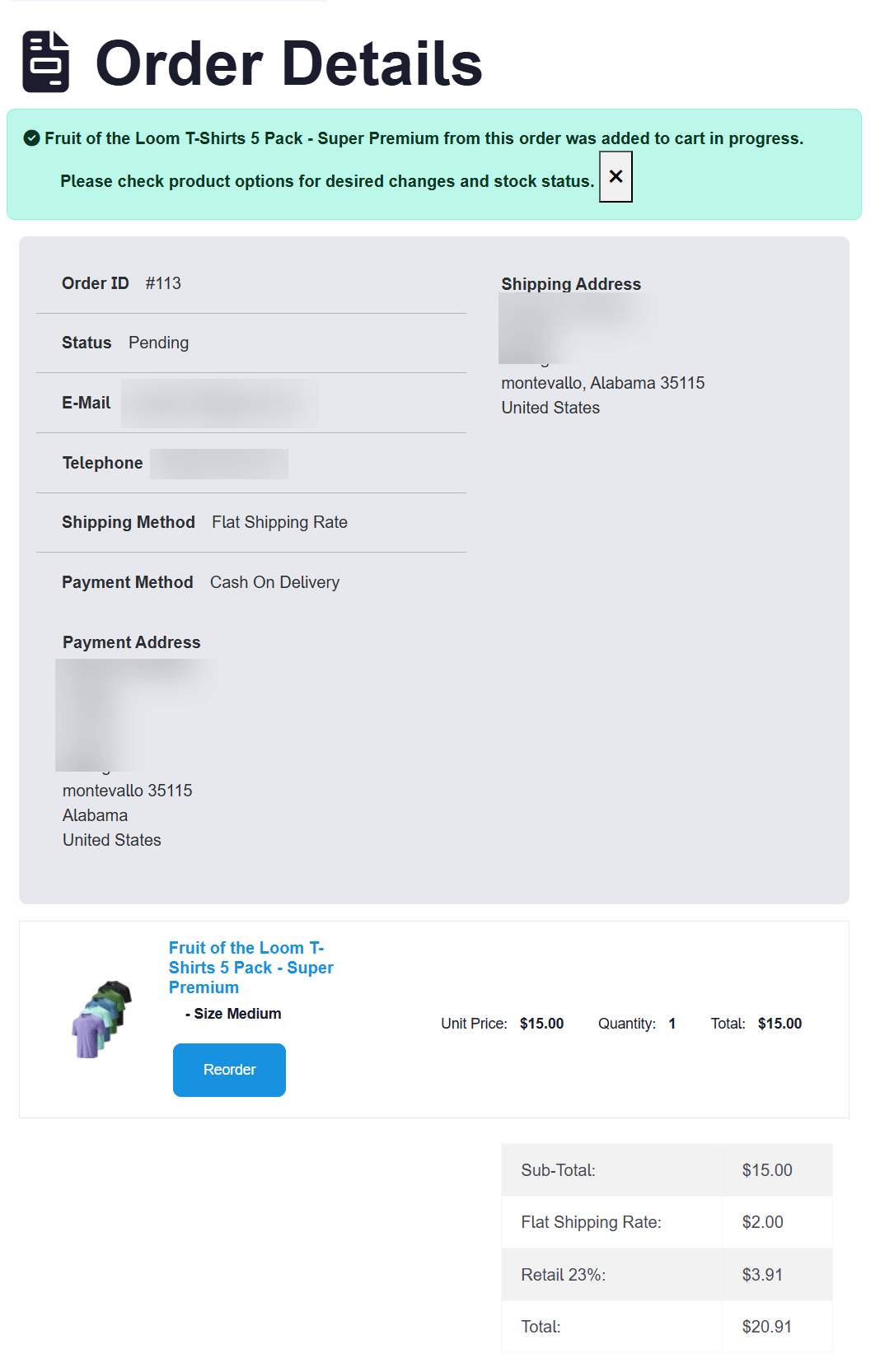Click the Shipping Address heading
This screenshot has width=880, height=1372.
(x=571, y=284)
